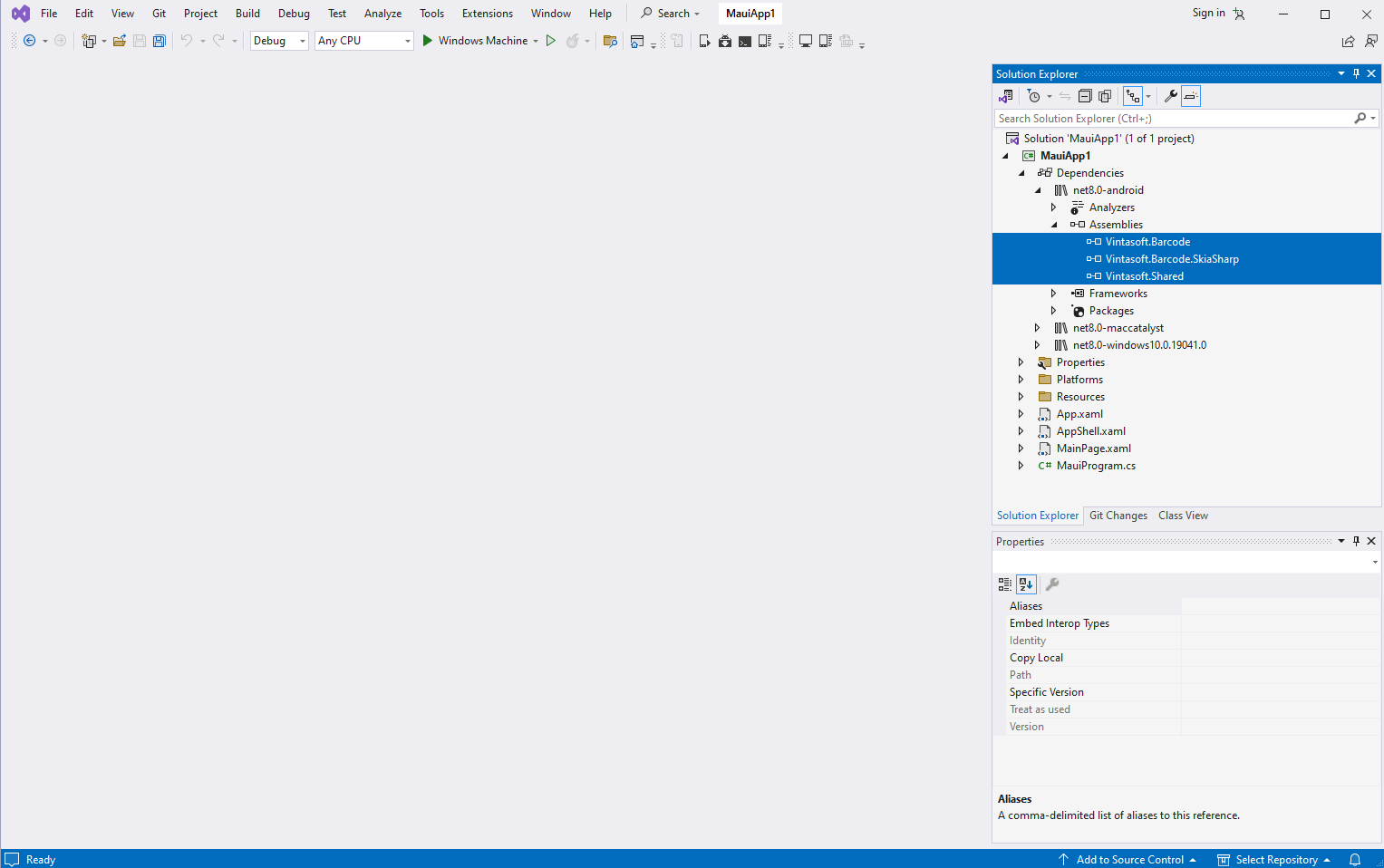The height and width of the screenshot is (868, 1384).
Task: Click Start Without Debugging outline play icon
Action: [550, 41]
